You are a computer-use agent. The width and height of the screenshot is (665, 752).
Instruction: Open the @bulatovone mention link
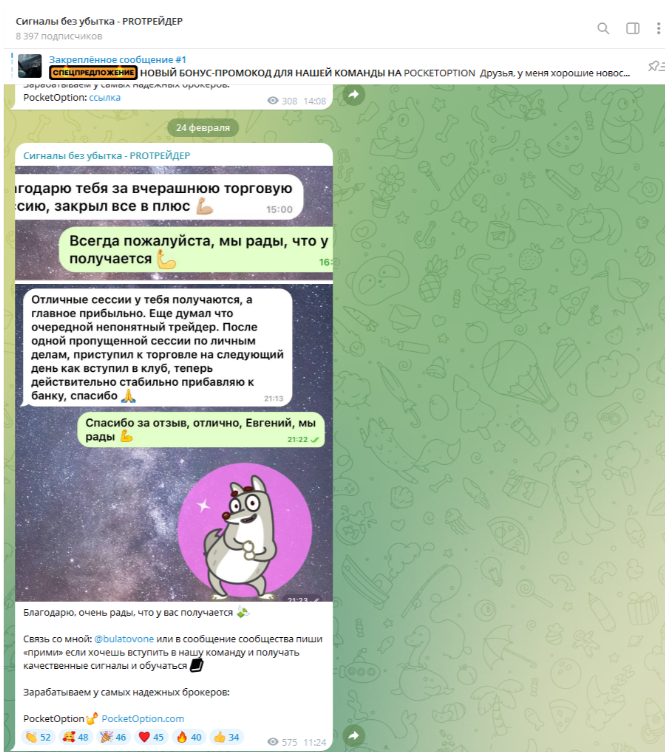click(x=124, y=639)
